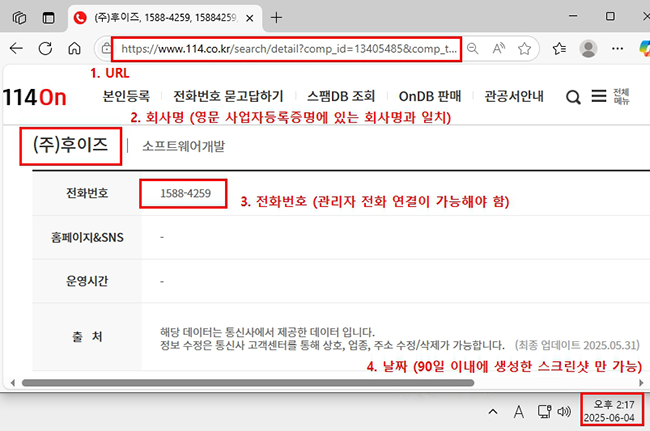650x431 pixels.
Task: Click the scrollbar left arrow
Action: (13, 383)
